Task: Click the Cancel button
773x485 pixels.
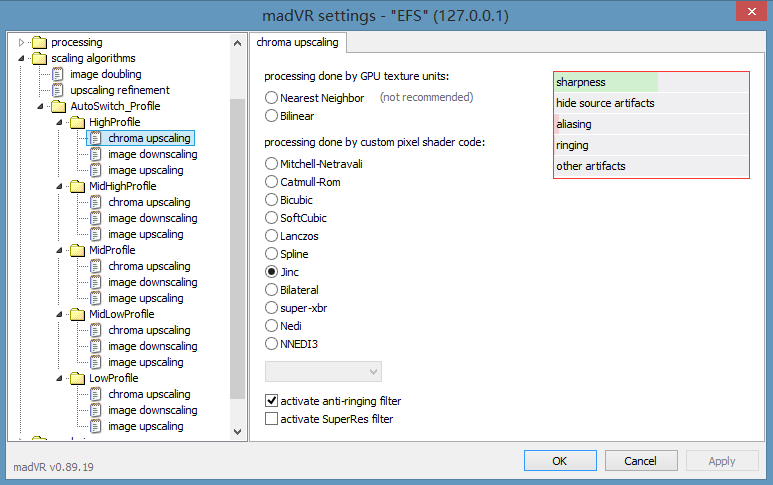Action: (640, 461)
